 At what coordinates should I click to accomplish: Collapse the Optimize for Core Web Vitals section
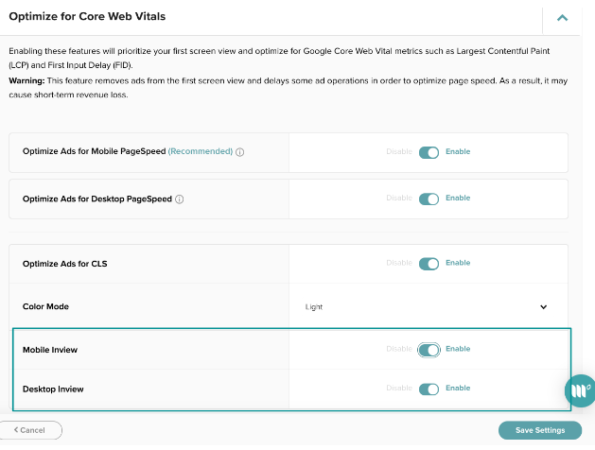coord(562,18)
